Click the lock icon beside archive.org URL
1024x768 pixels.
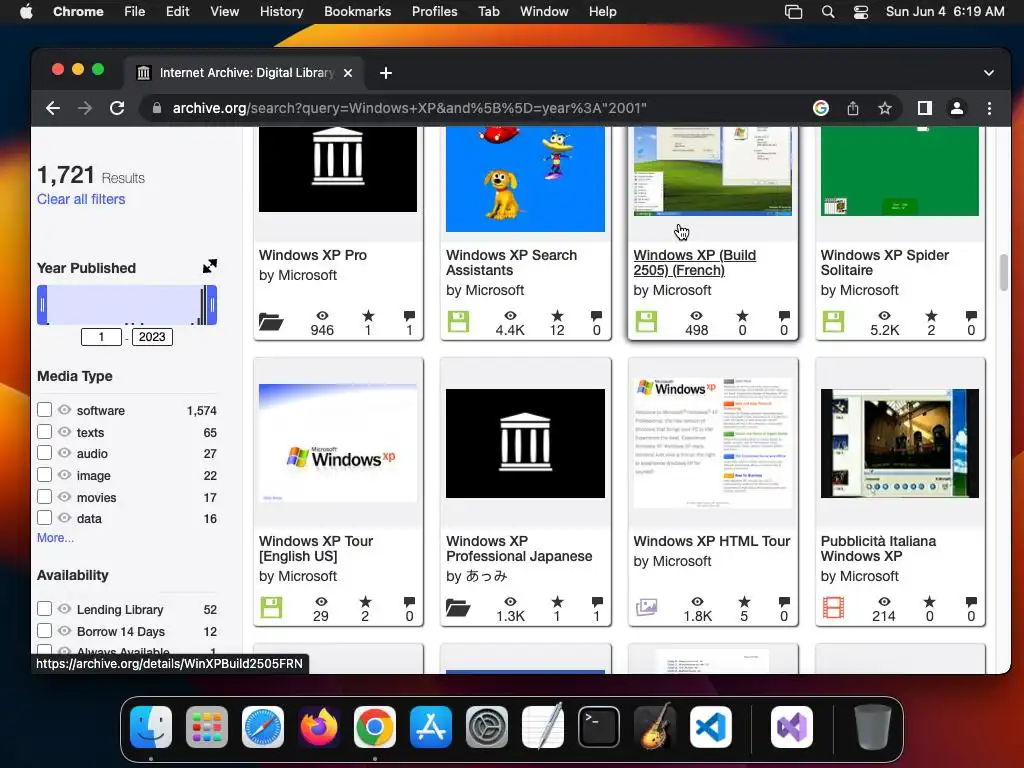point(157,108)
